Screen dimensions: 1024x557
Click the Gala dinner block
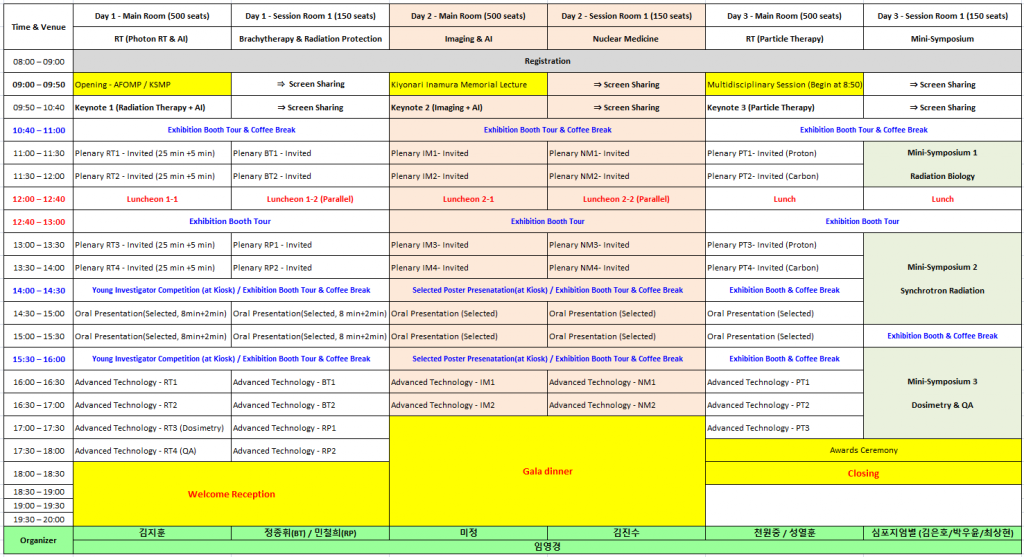pos(547,470)
